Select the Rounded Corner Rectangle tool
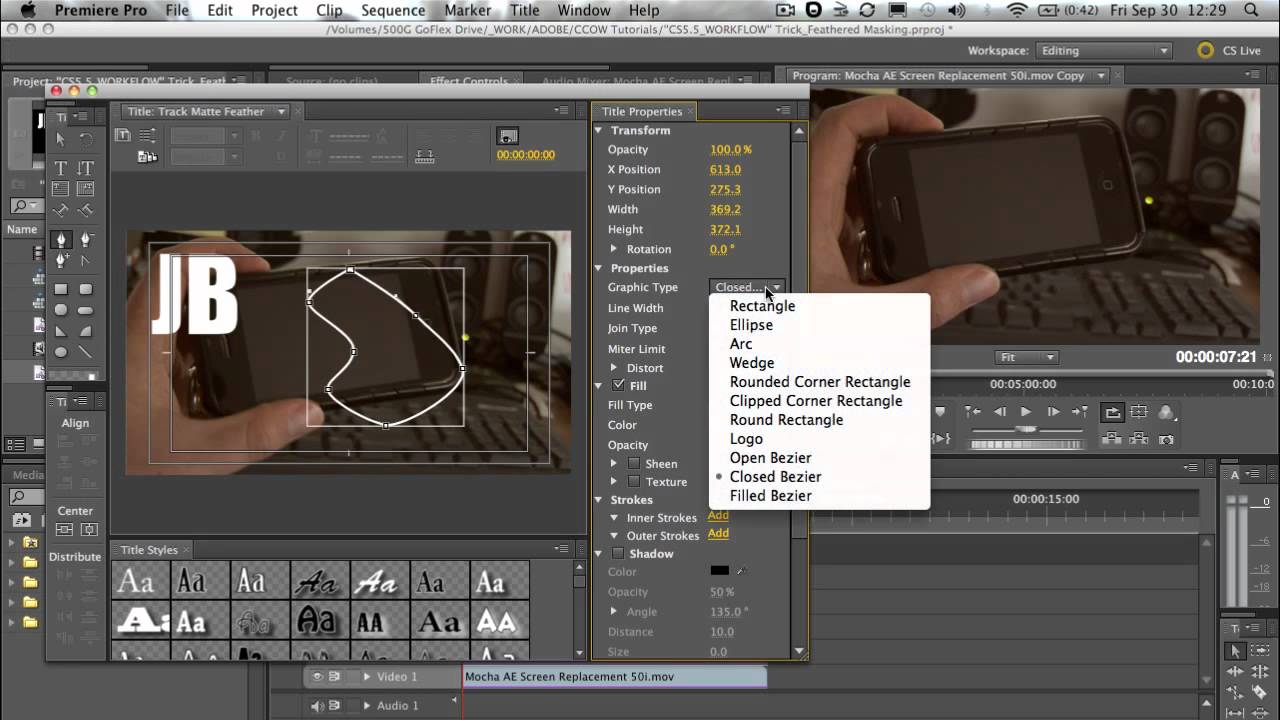 click(86, 289)
